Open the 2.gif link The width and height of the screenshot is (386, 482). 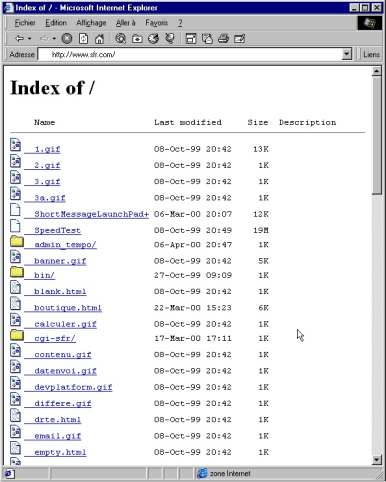click(47, 165)
